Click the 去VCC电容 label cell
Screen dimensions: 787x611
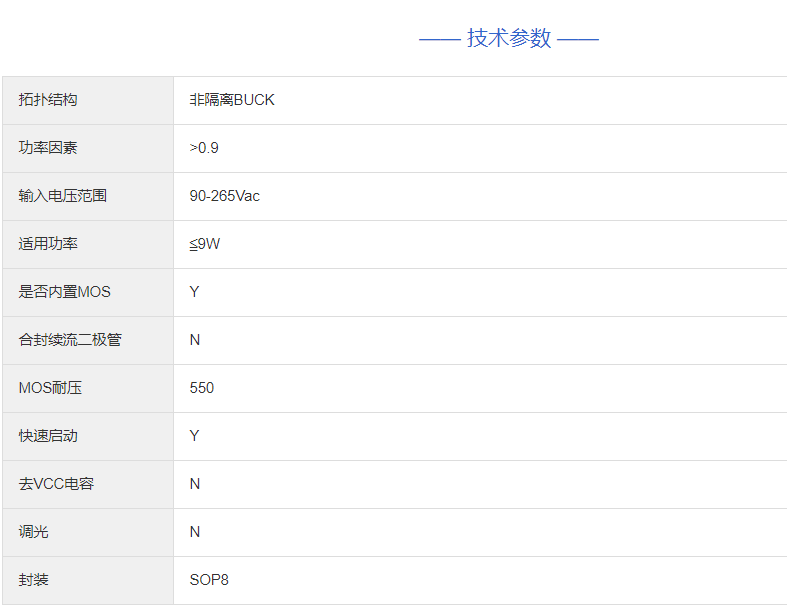click(56, 484)
